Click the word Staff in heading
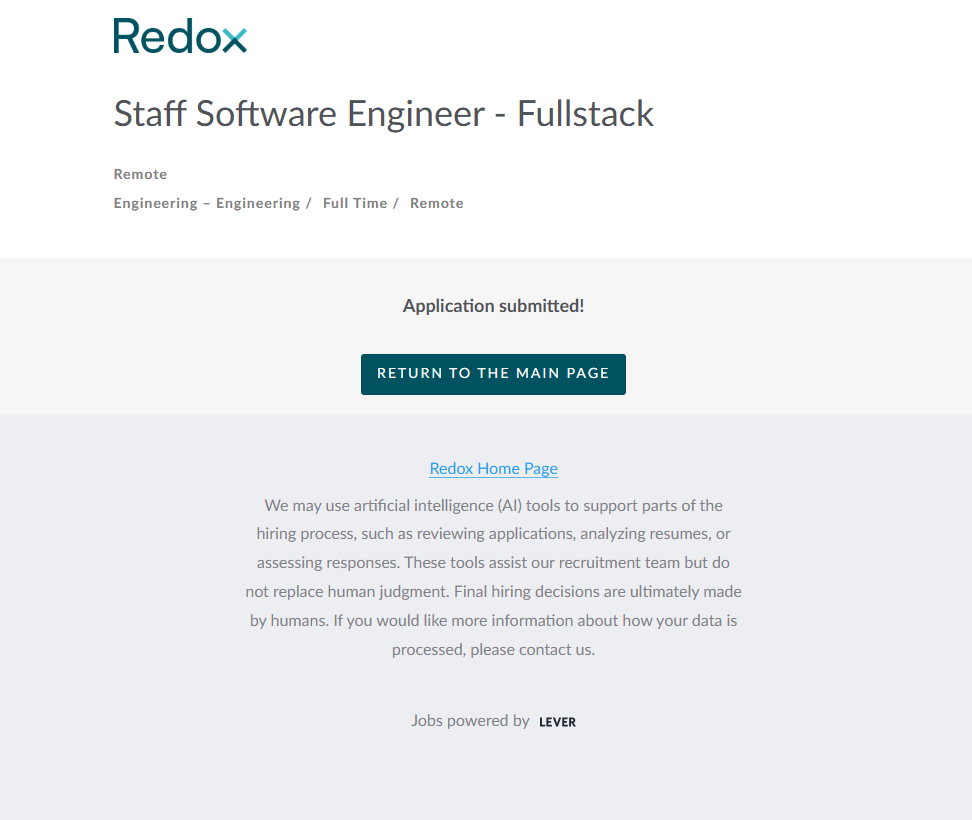This screenshot has height=820, width=972. tap(150, 114)
